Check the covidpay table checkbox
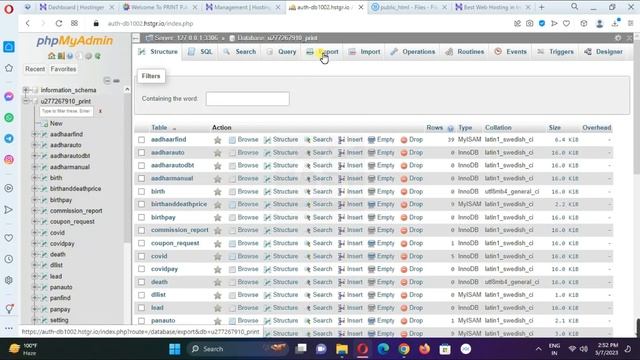This screenshot has height=360, width=640. tap(141, 269)
